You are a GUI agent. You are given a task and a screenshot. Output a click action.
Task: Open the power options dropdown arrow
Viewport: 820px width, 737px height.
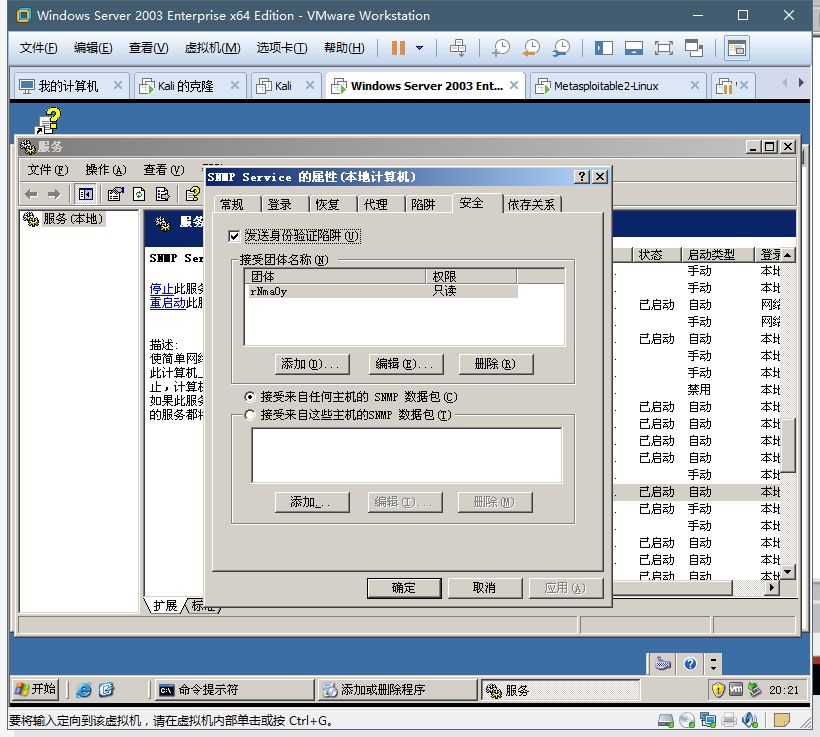click(x=419, y=48)
